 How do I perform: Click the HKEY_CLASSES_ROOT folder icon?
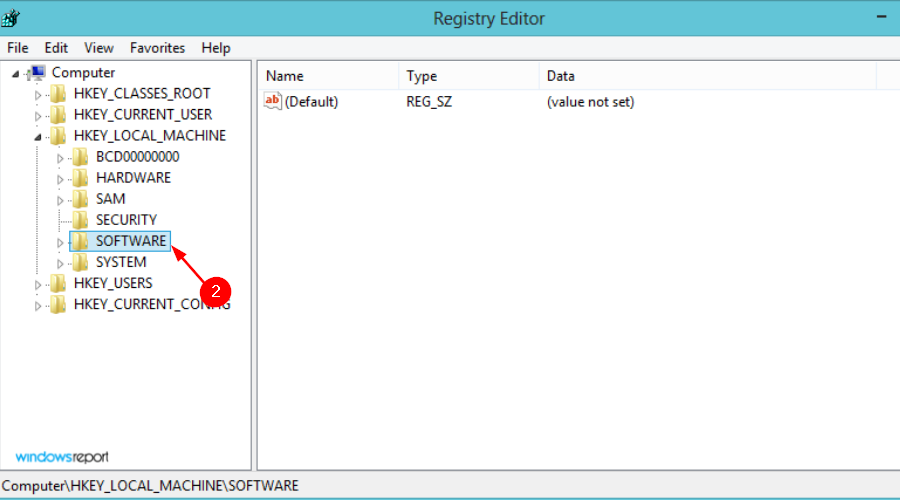tap(58, 94)
